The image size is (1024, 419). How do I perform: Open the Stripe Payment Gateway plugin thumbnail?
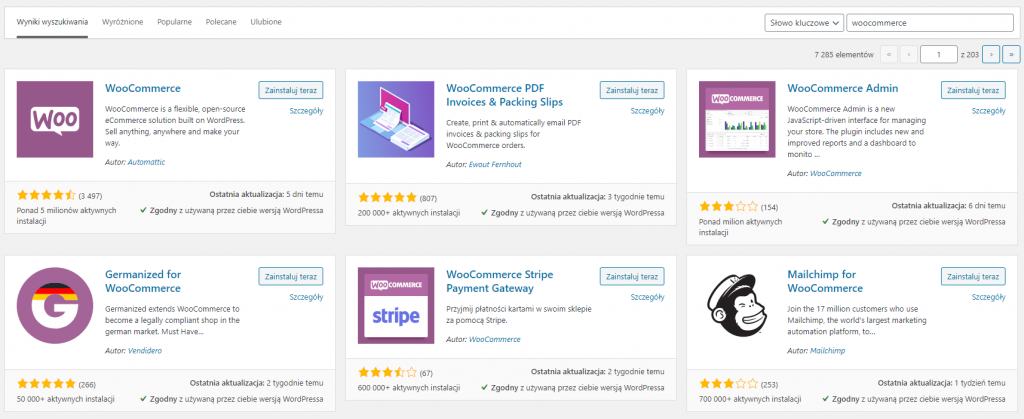pos(396,306)
